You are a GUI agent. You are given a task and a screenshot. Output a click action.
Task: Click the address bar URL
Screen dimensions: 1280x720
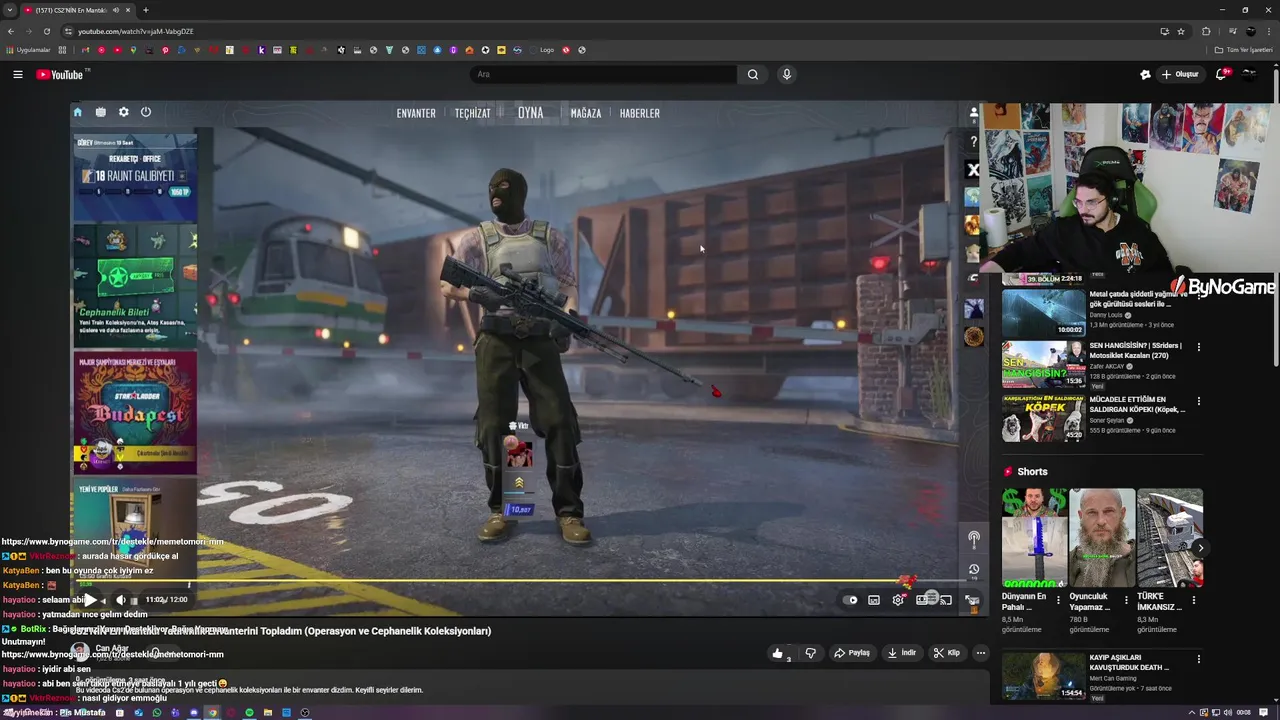point(136,31)
